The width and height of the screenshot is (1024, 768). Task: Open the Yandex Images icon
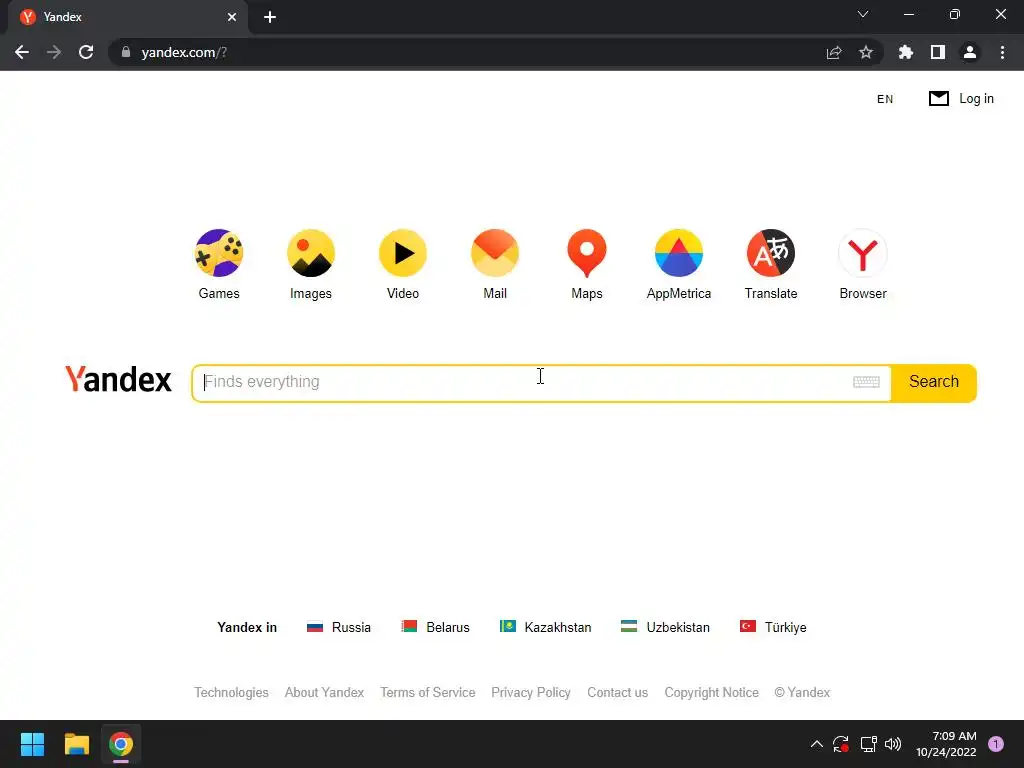point(311,253)
